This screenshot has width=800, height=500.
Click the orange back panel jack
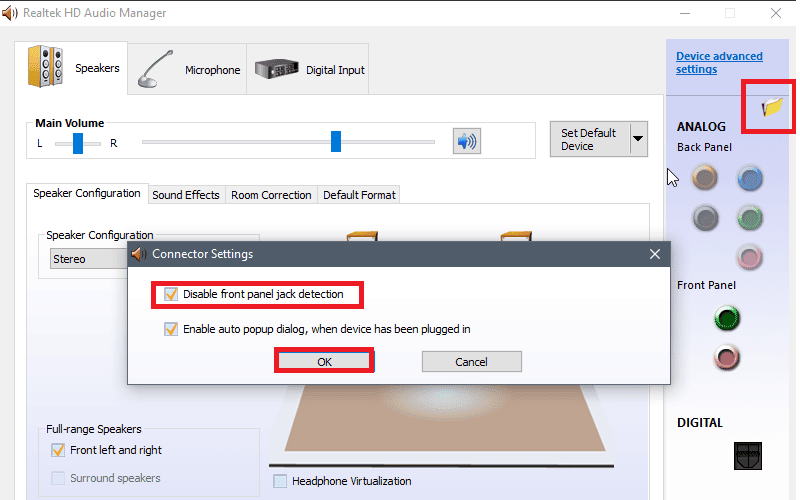point(705,178)
